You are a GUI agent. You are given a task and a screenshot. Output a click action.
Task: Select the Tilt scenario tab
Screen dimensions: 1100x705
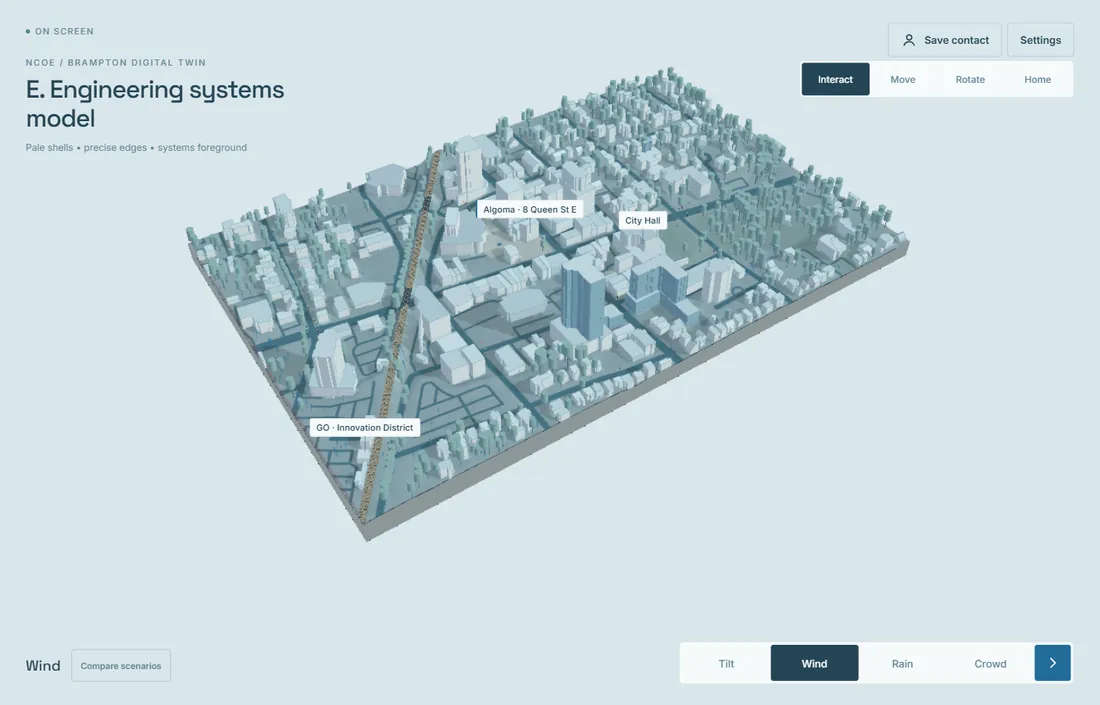click(726, 663)
